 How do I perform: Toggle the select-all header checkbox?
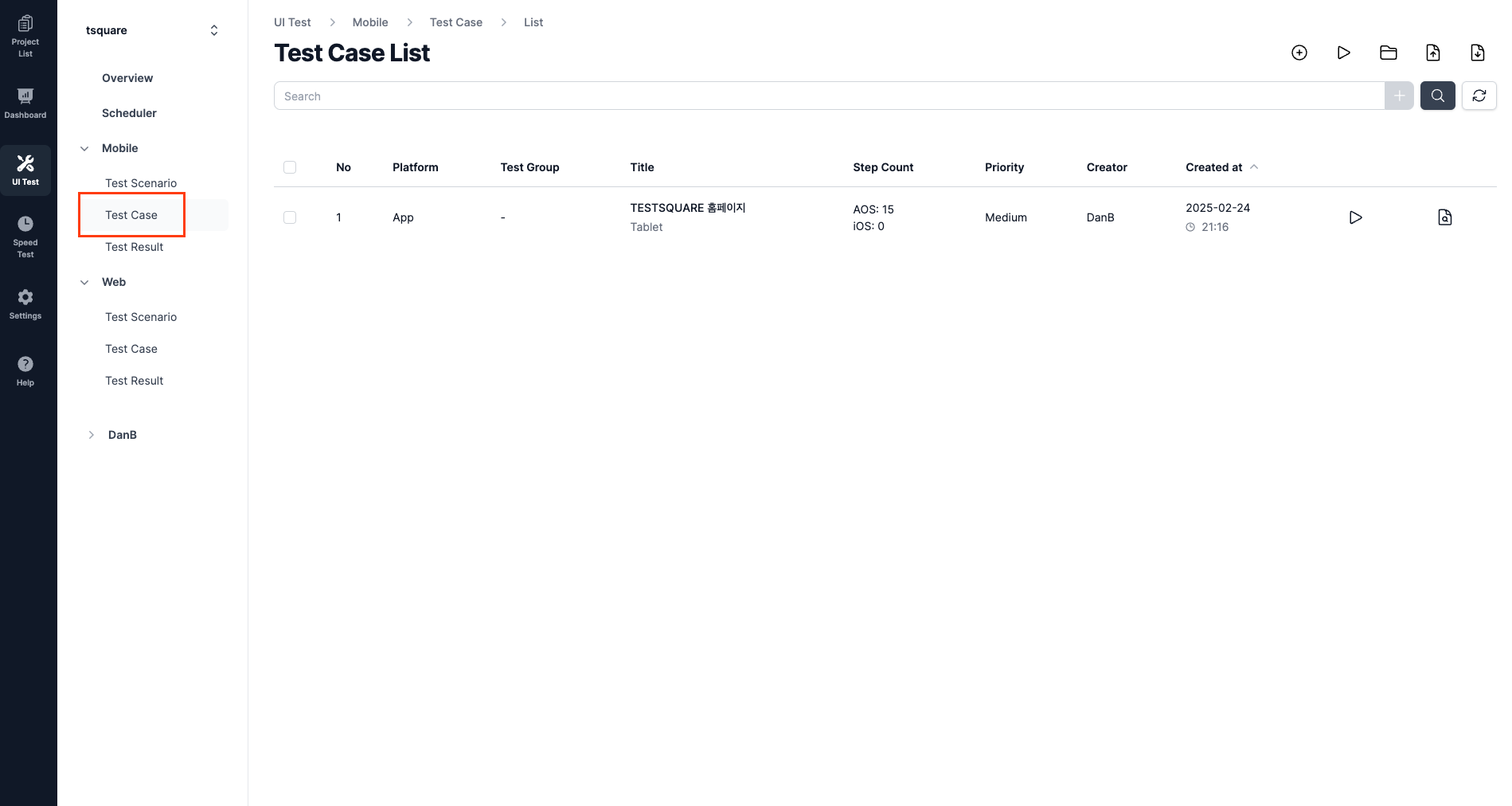pos(290,167)
